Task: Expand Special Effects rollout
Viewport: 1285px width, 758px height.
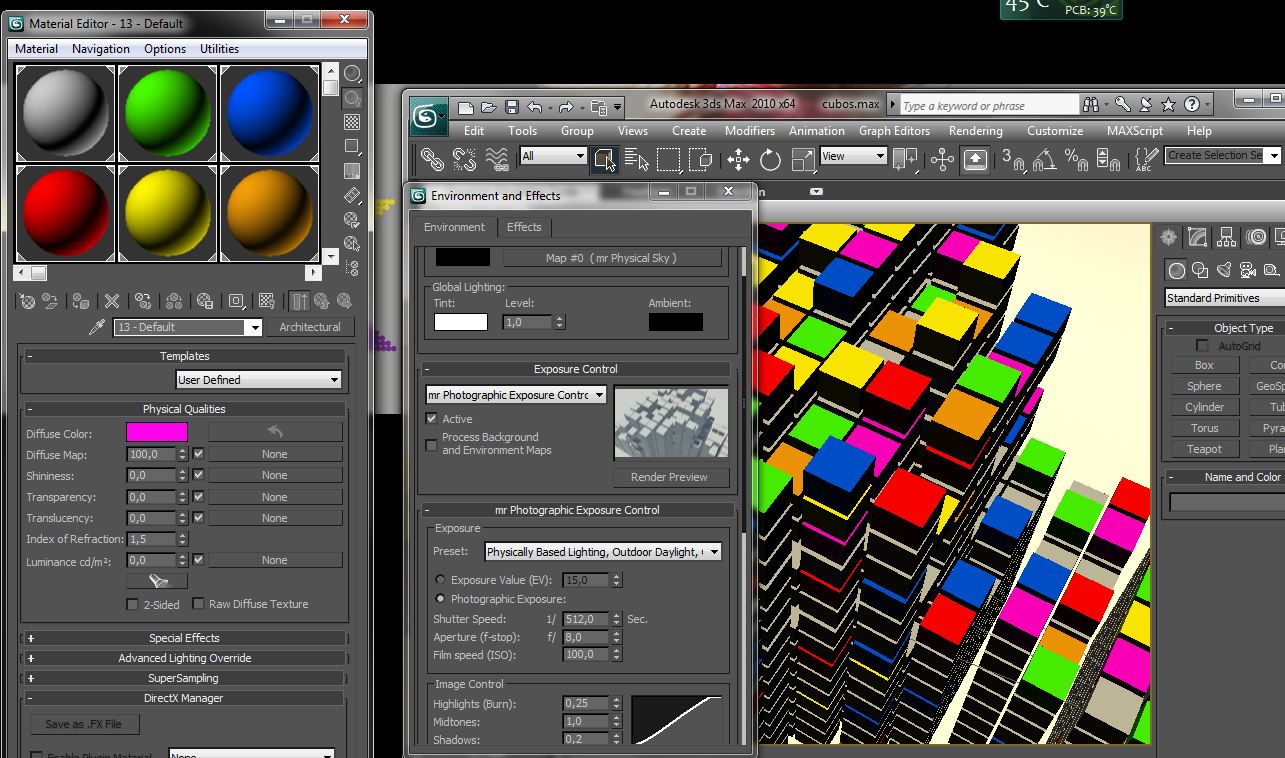Action: (x=184, y=638)
